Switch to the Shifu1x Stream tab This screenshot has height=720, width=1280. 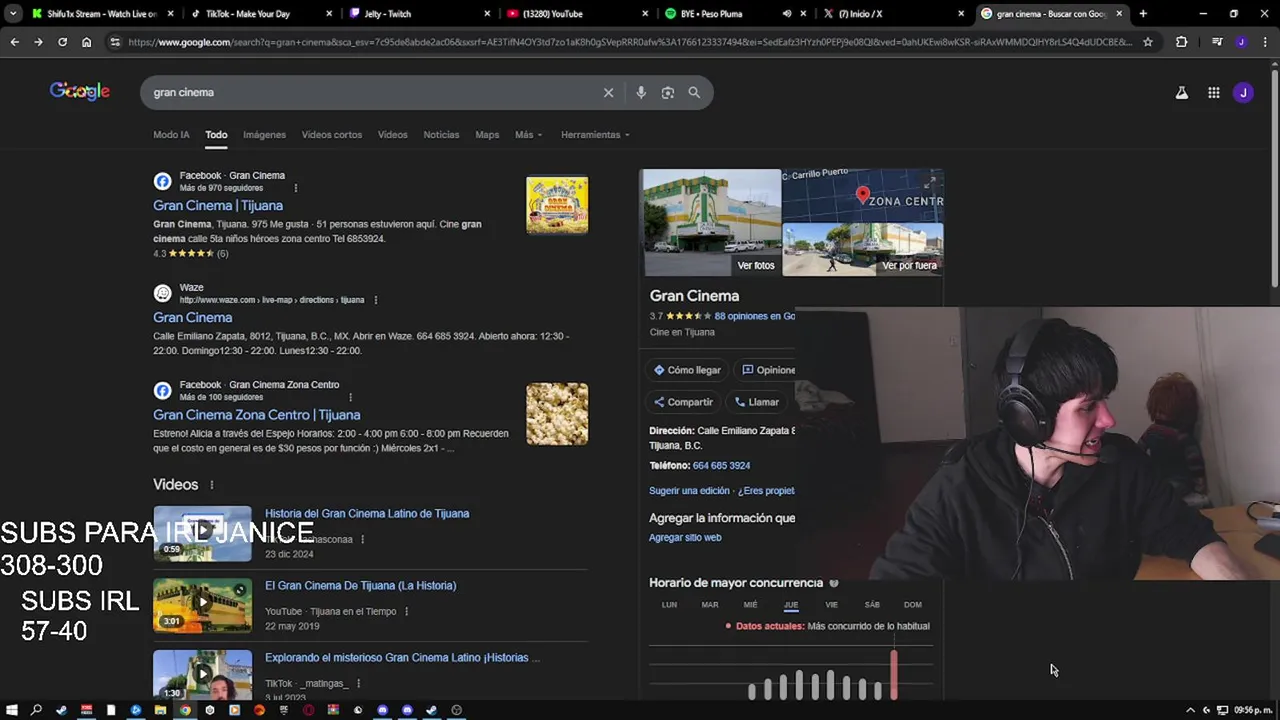coord(102,14)
